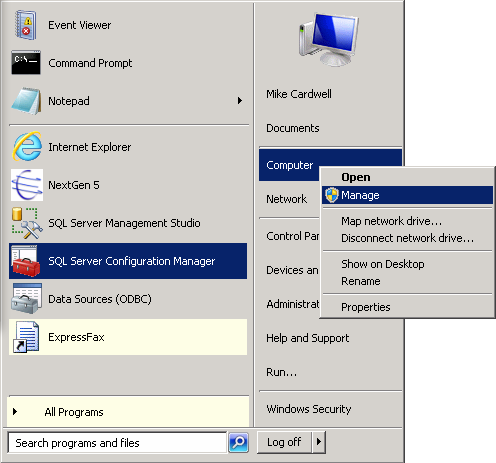Viewport: 496px width, 463px height.
Task: Expand All Programs arrow
Action: pyautogui.click(x=15, y=412)
